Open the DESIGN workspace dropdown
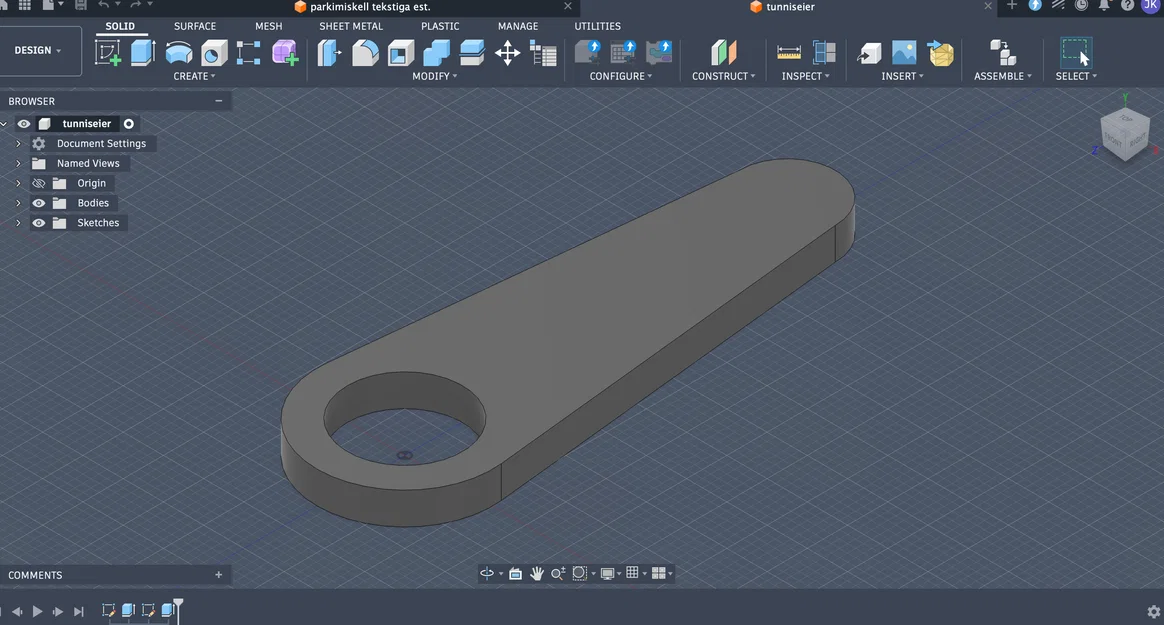 tap(38, 50)
